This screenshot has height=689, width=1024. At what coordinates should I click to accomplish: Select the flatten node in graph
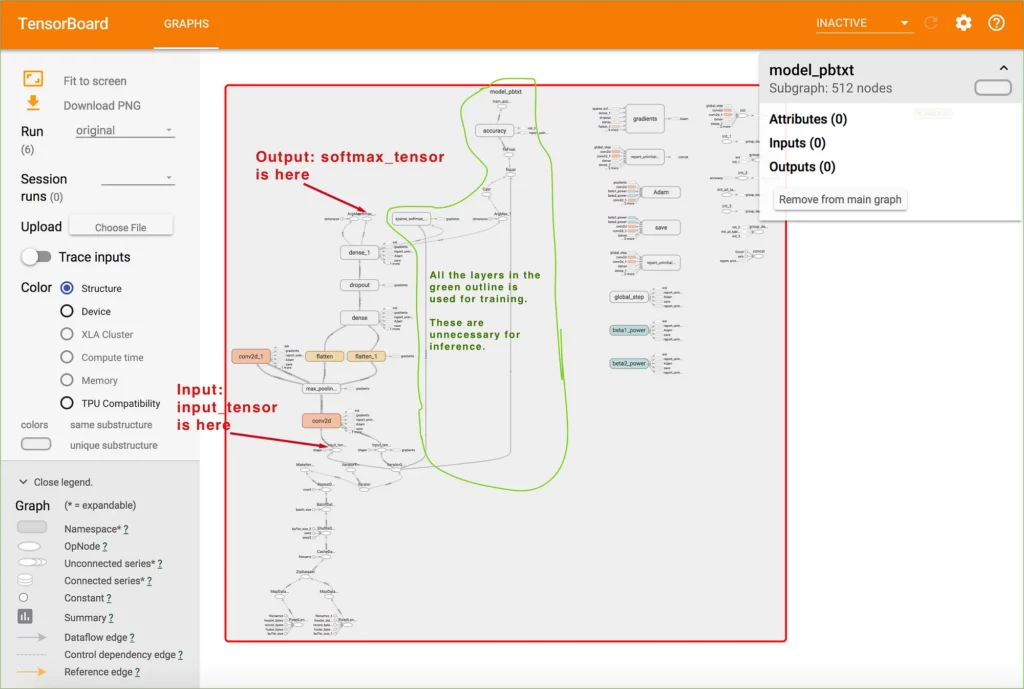(325, 356)
